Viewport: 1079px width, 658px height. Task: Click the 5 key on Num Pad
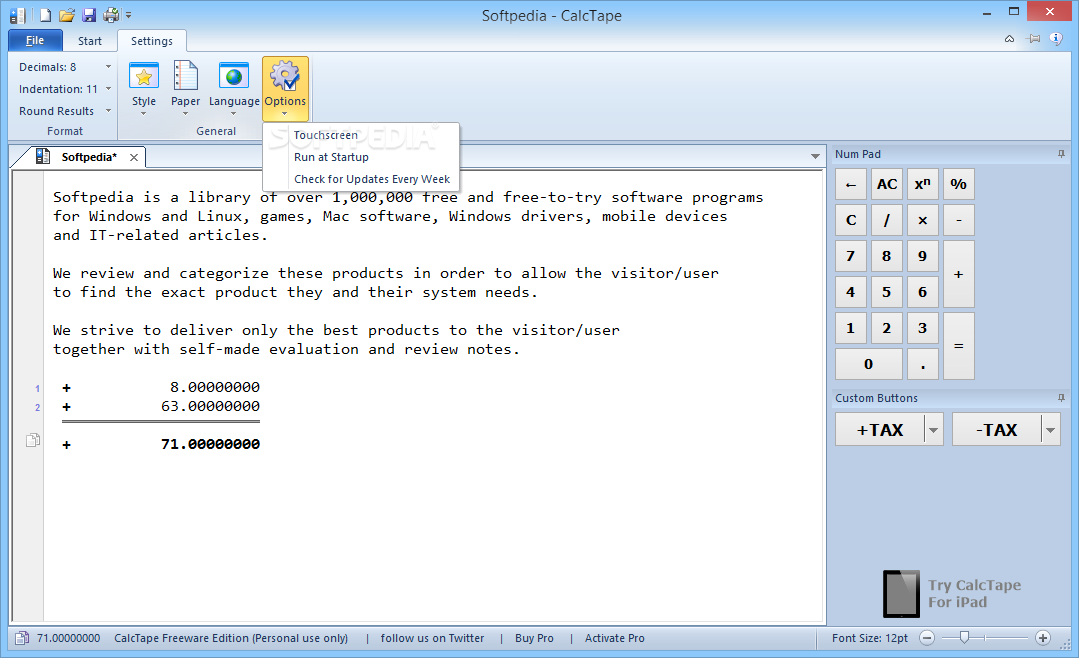pos(887,292)
